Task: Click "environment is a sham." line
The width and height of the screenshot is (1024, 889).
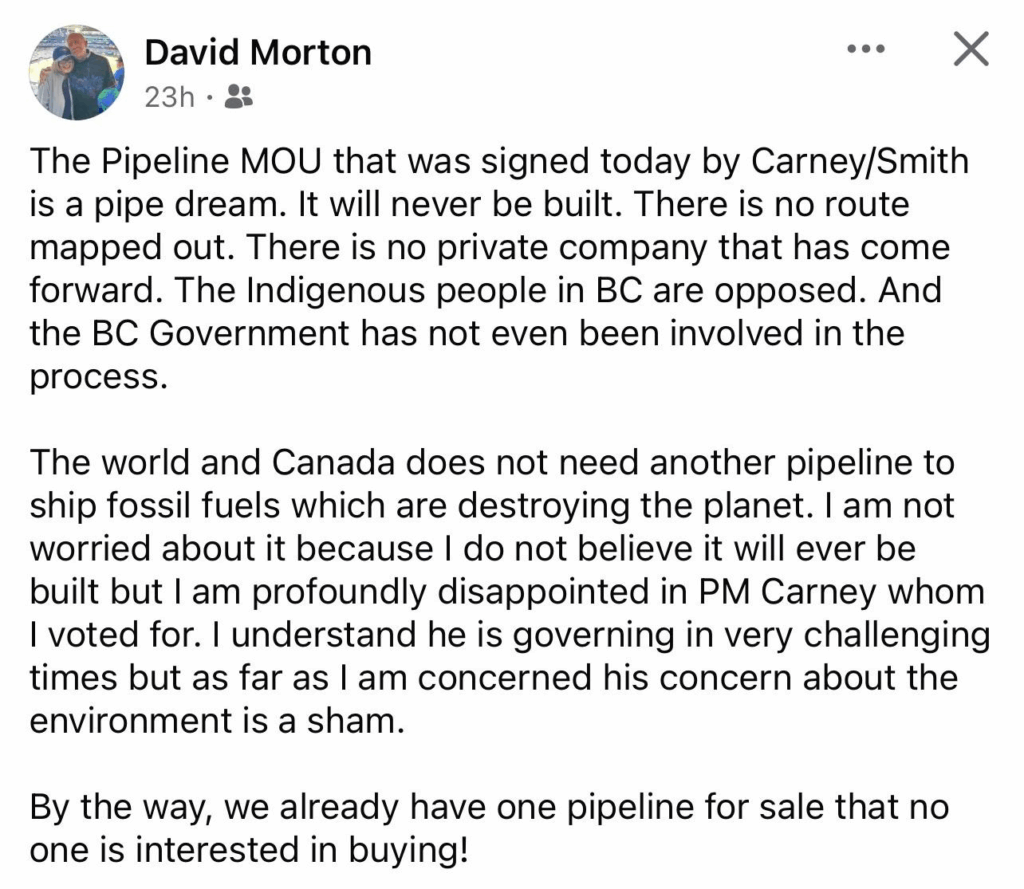Action: [x=217, y=720]
